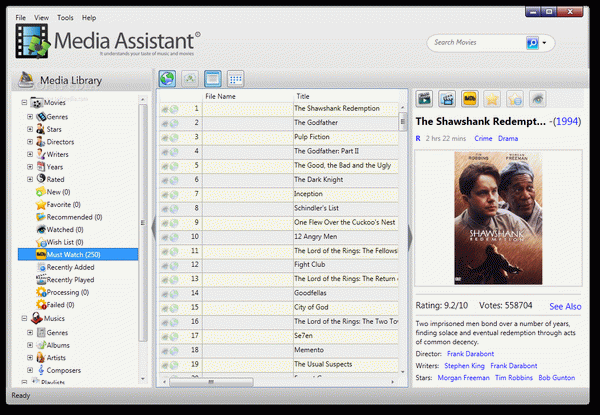Open the View menu

click(41, 18)
